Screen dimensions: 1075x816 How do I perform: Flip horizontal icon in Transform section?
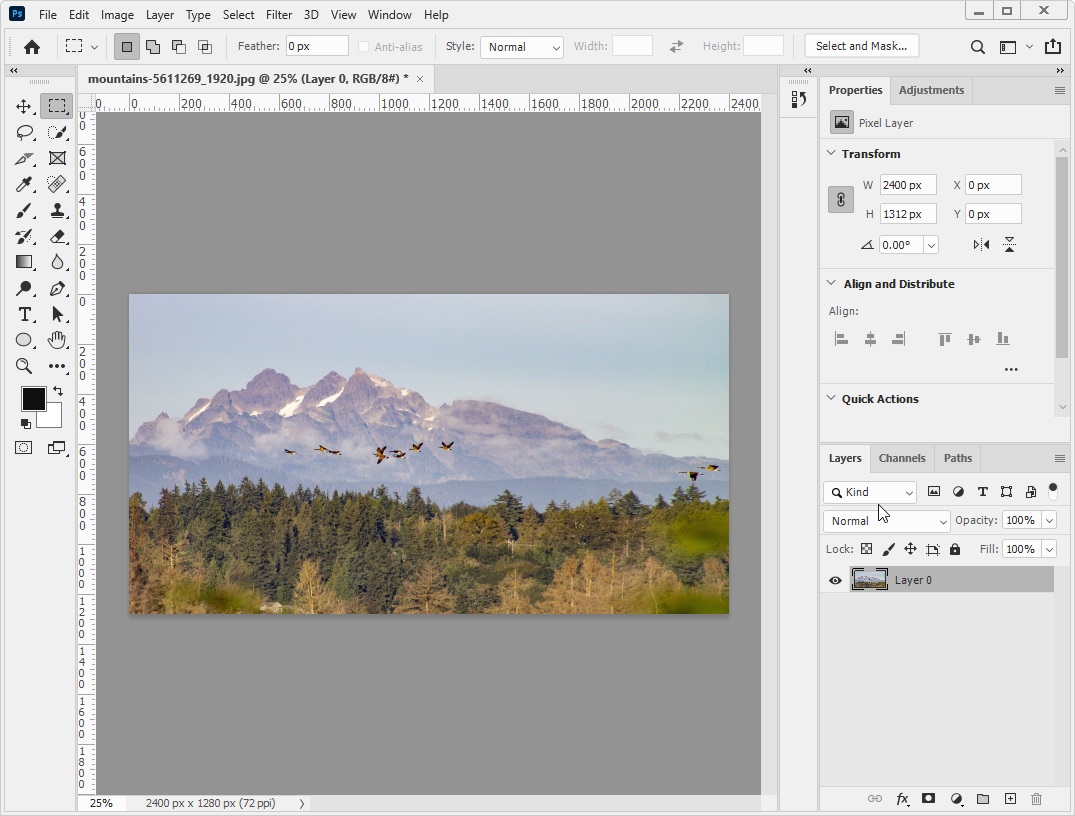click(981, 245)
